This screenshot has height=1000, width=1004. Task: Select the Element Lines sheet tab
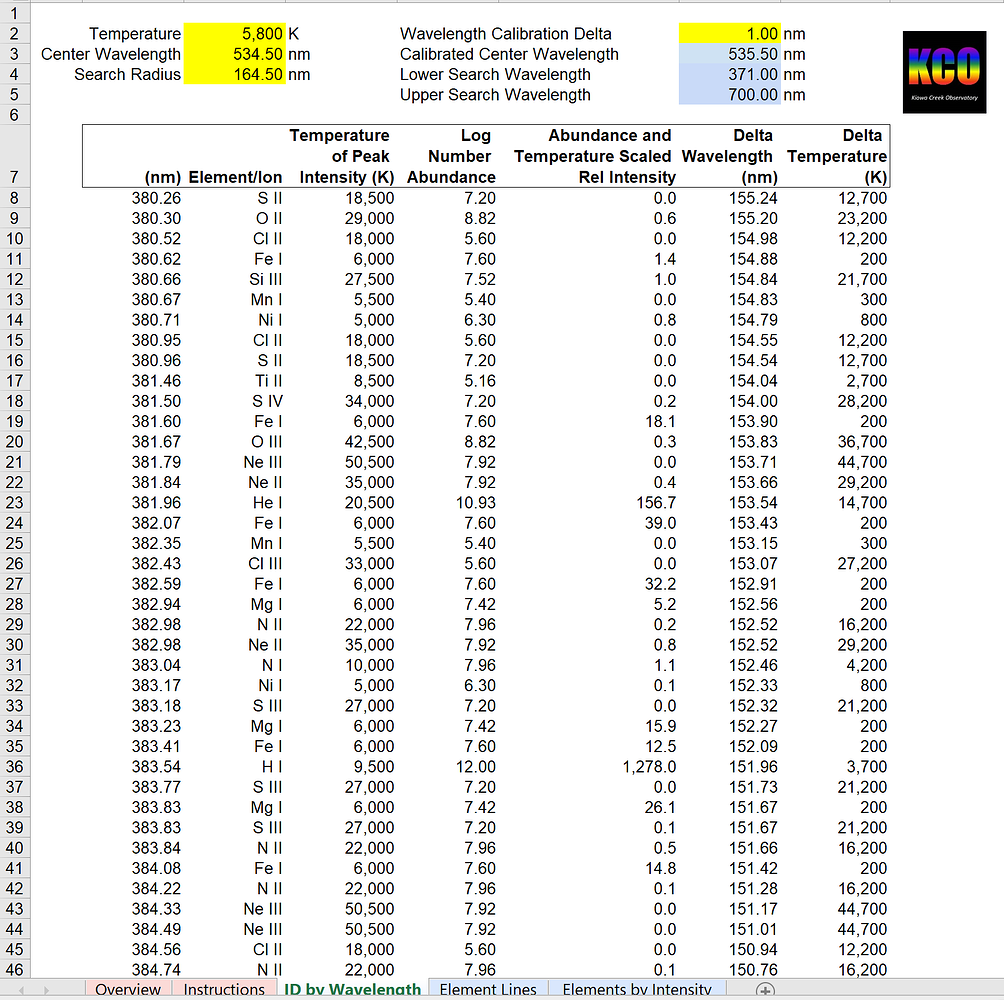click(488, 989)
